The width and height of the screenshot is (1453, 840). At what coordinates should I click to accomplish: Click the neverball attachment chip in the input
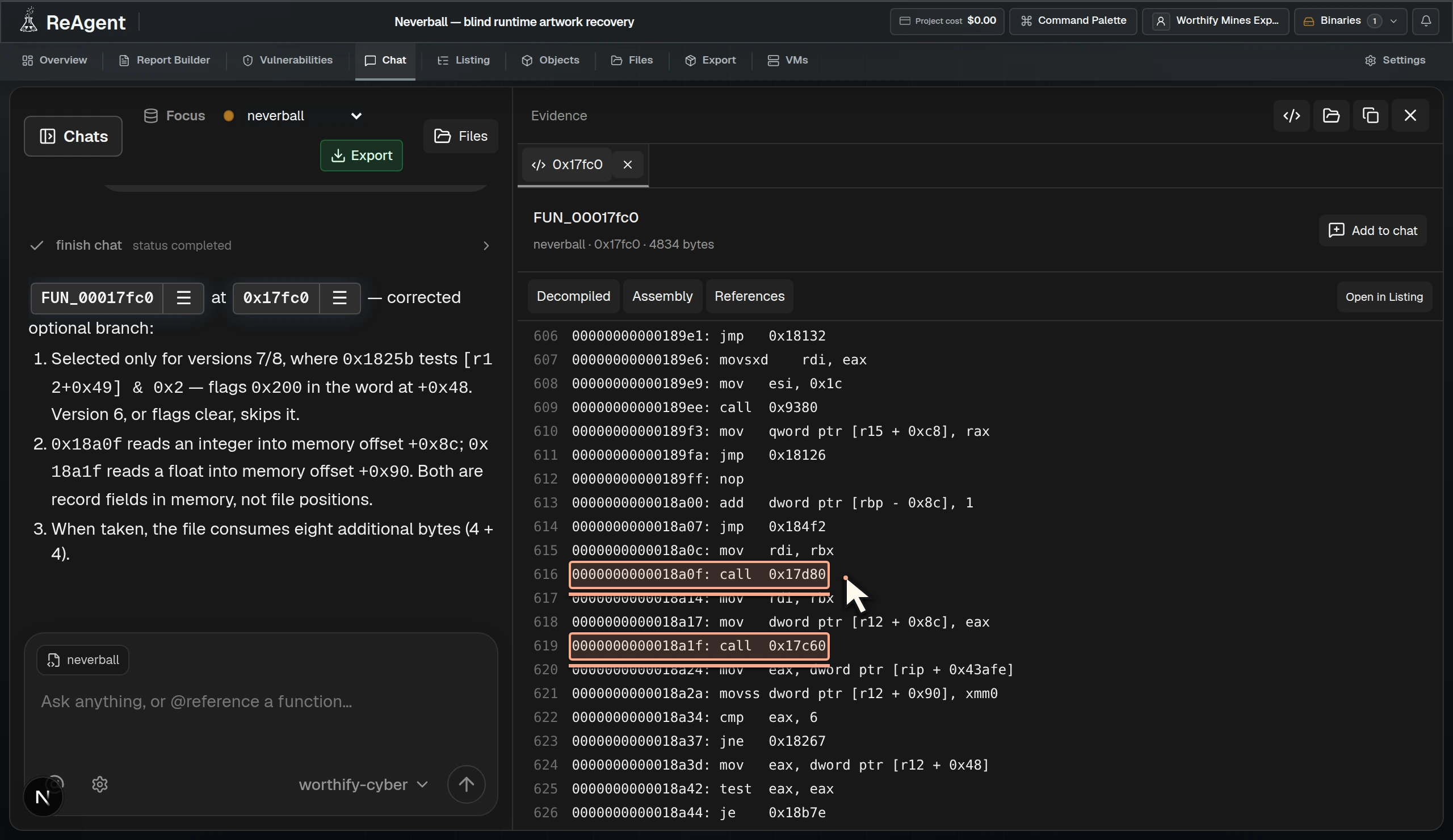pyautogui.click(x=83, y=660)
